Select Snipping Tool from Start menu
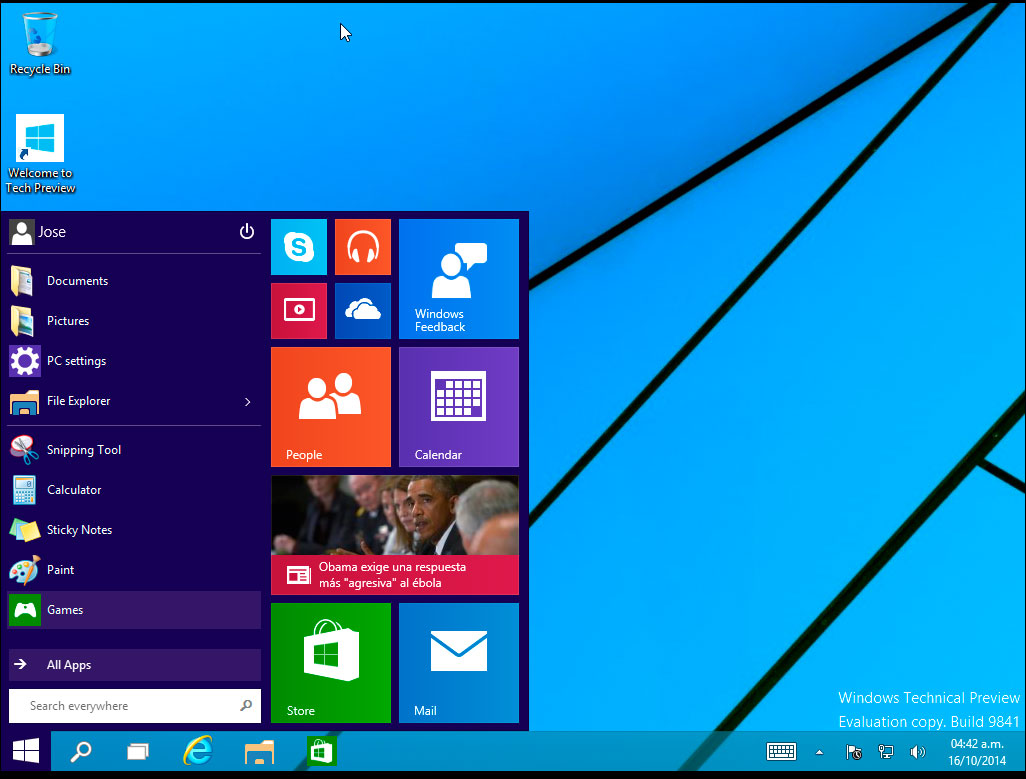Screen dimensions: 1026x779 point(84,450)
